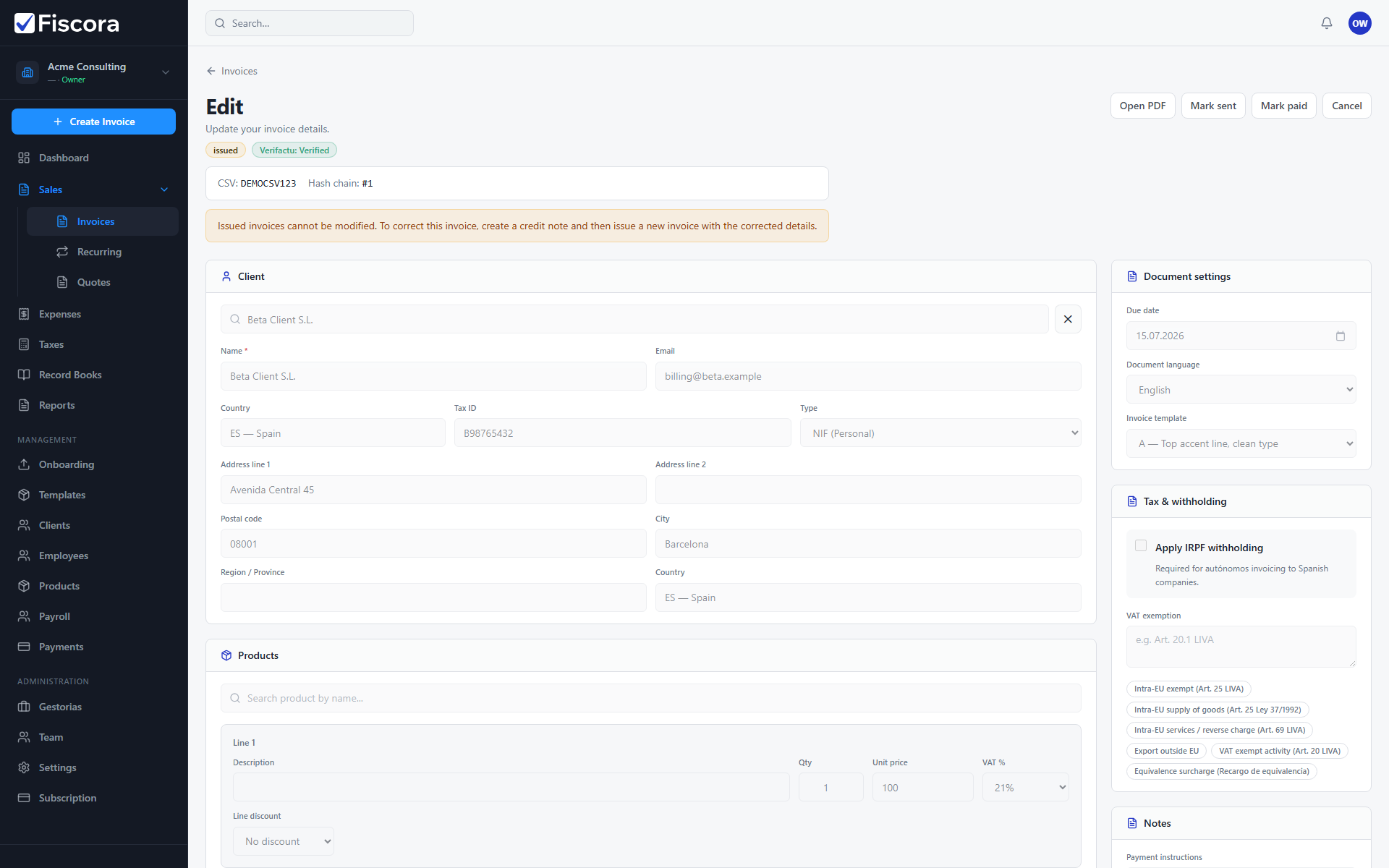Click the Mark sent button
The height and width of the screenshot is (868, 1389).
(x=1213, y=106)
